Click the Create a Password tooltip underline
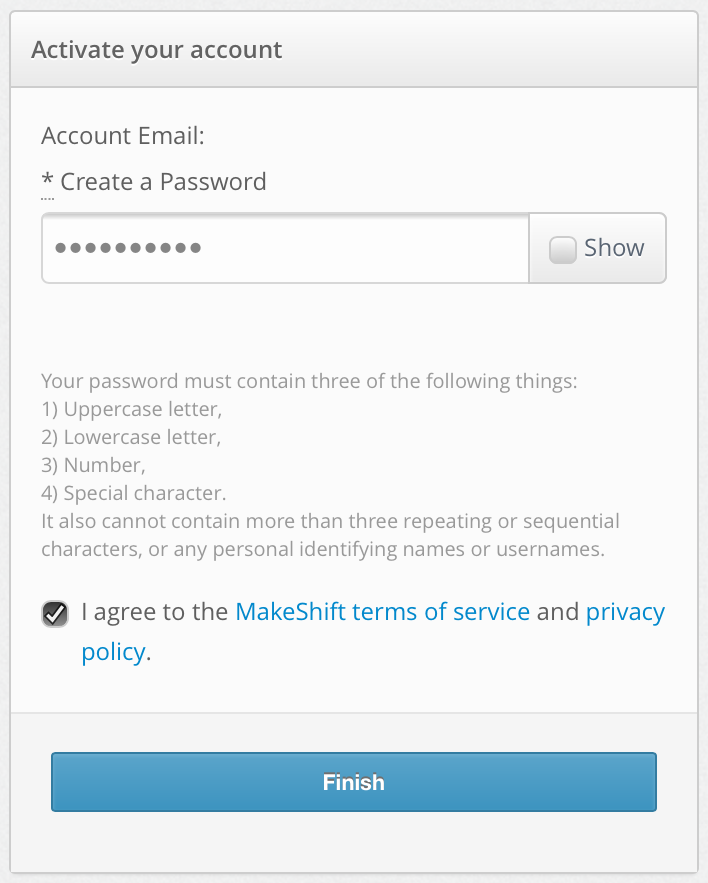 pos(47,196)
